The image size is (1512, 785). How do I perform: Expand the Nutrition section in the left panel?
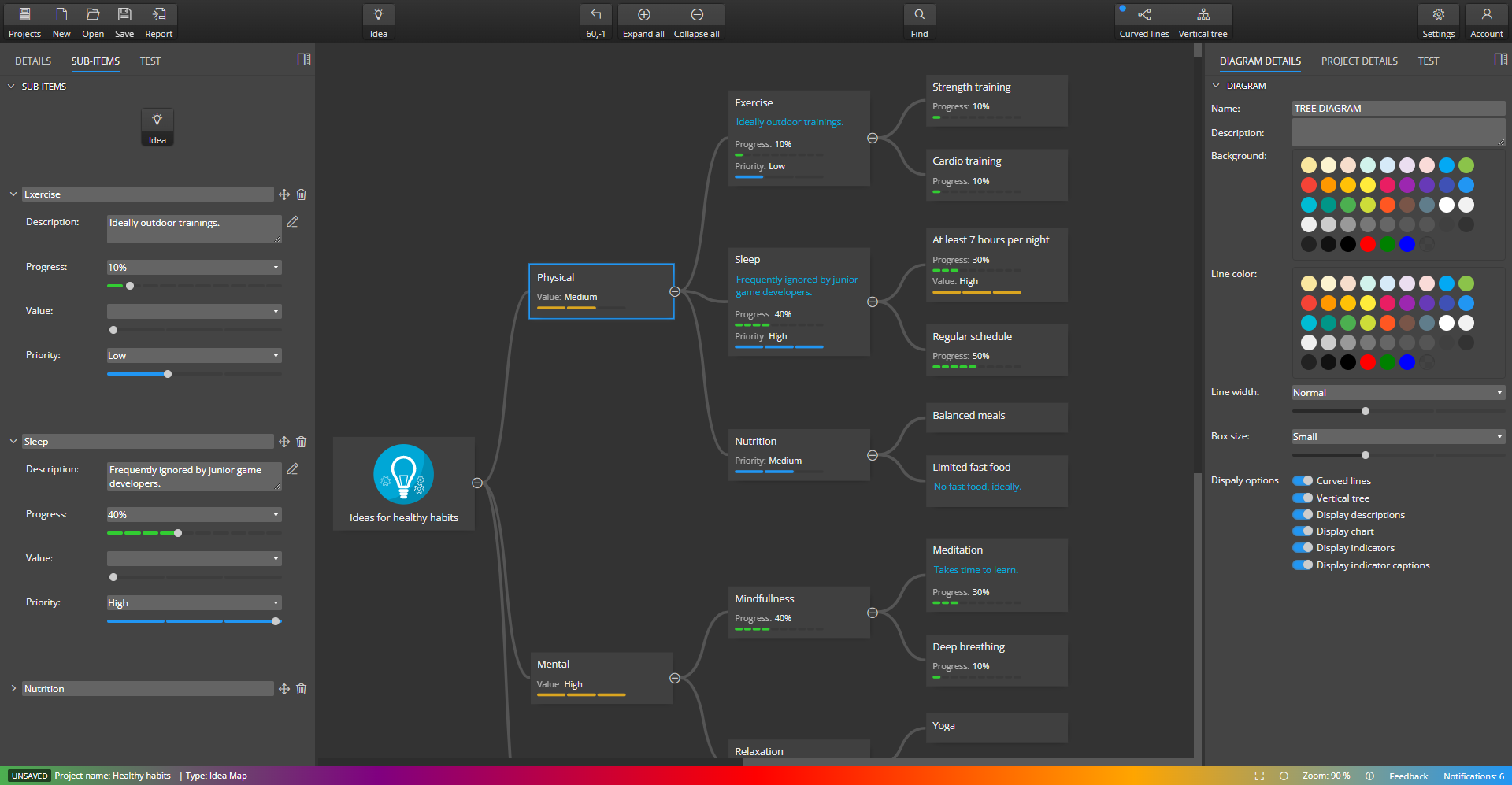13,688
